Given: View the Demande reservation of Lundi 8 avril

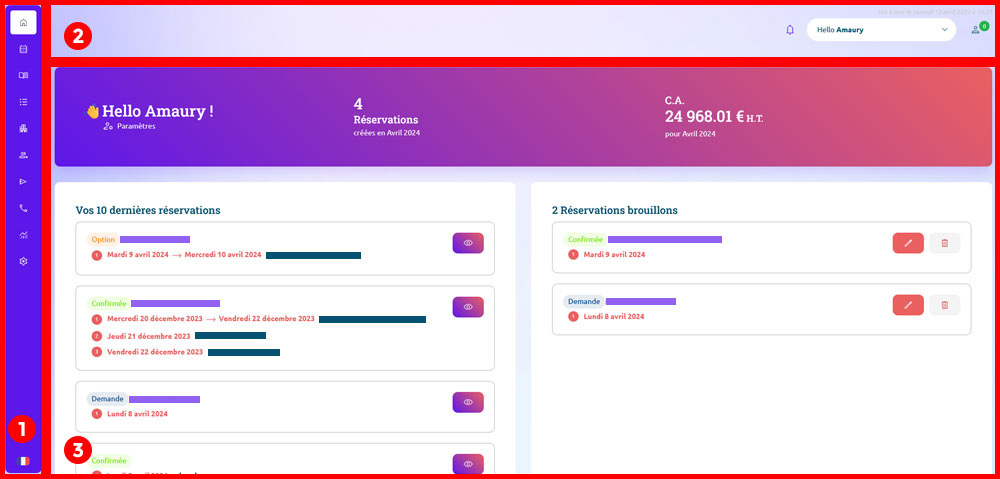Looking at the screenshot, I should click(468, 402).
